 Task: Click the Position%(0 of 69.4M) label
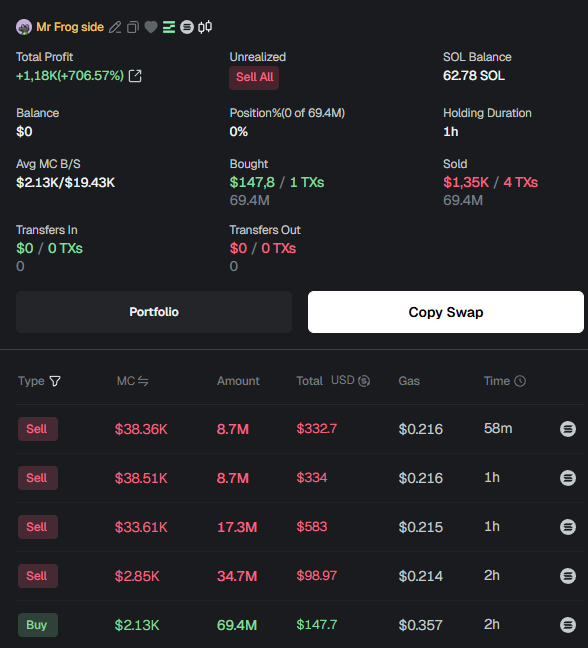click(x=287, y=113)
